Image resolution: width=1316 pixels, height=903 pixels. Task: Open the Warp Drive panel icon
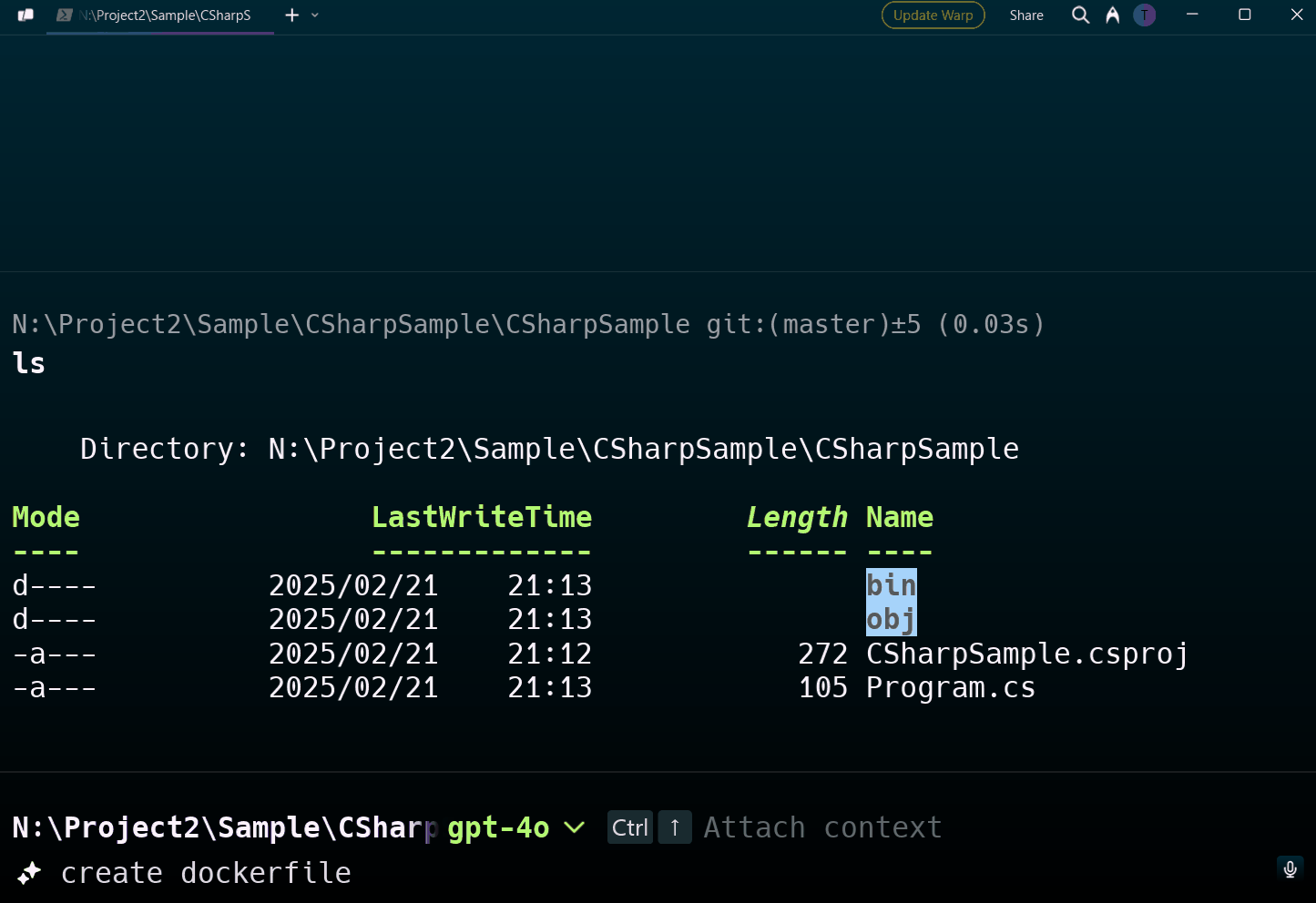click(x=26, y=15)
